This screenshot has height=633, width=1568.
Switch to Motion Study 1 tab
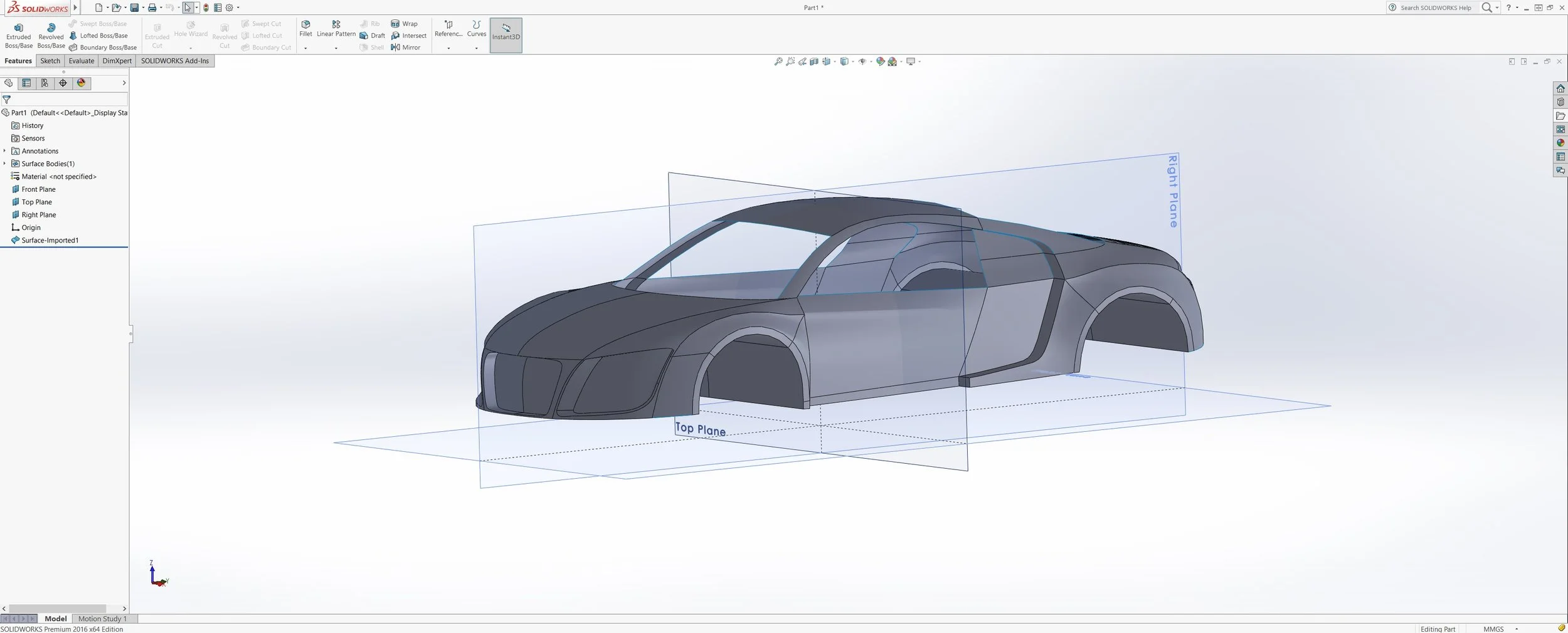pyautogui.click(x=102, y=619)
